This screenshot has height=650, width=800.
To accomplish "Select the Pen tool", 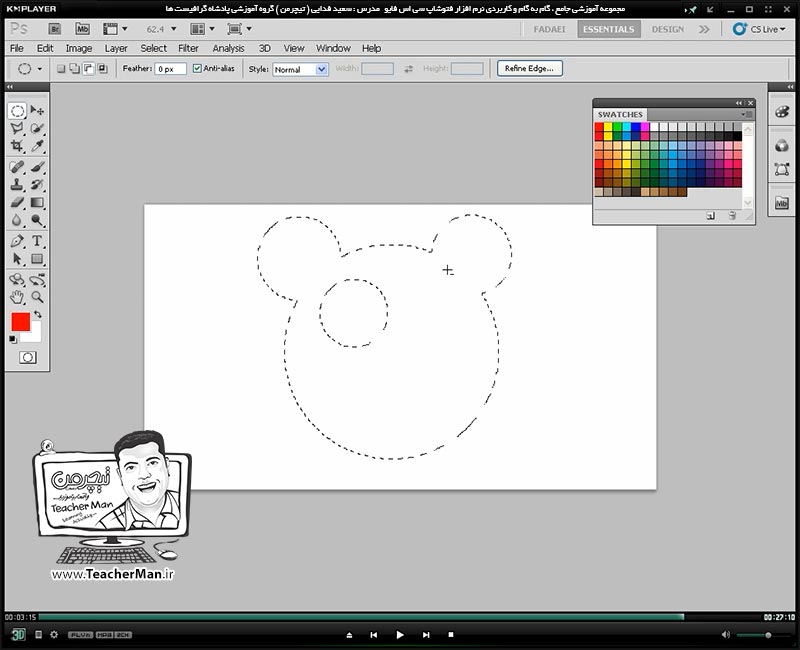I will pyautogui.click(x=17, y=241).
